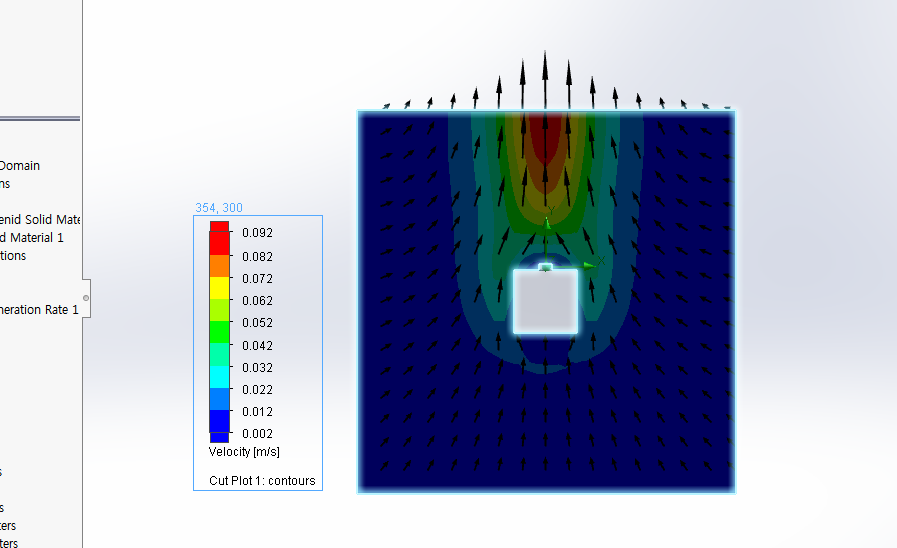Click the green X axis arrow of the triad
Screen dimensions: 897x548
click(589, 265)
